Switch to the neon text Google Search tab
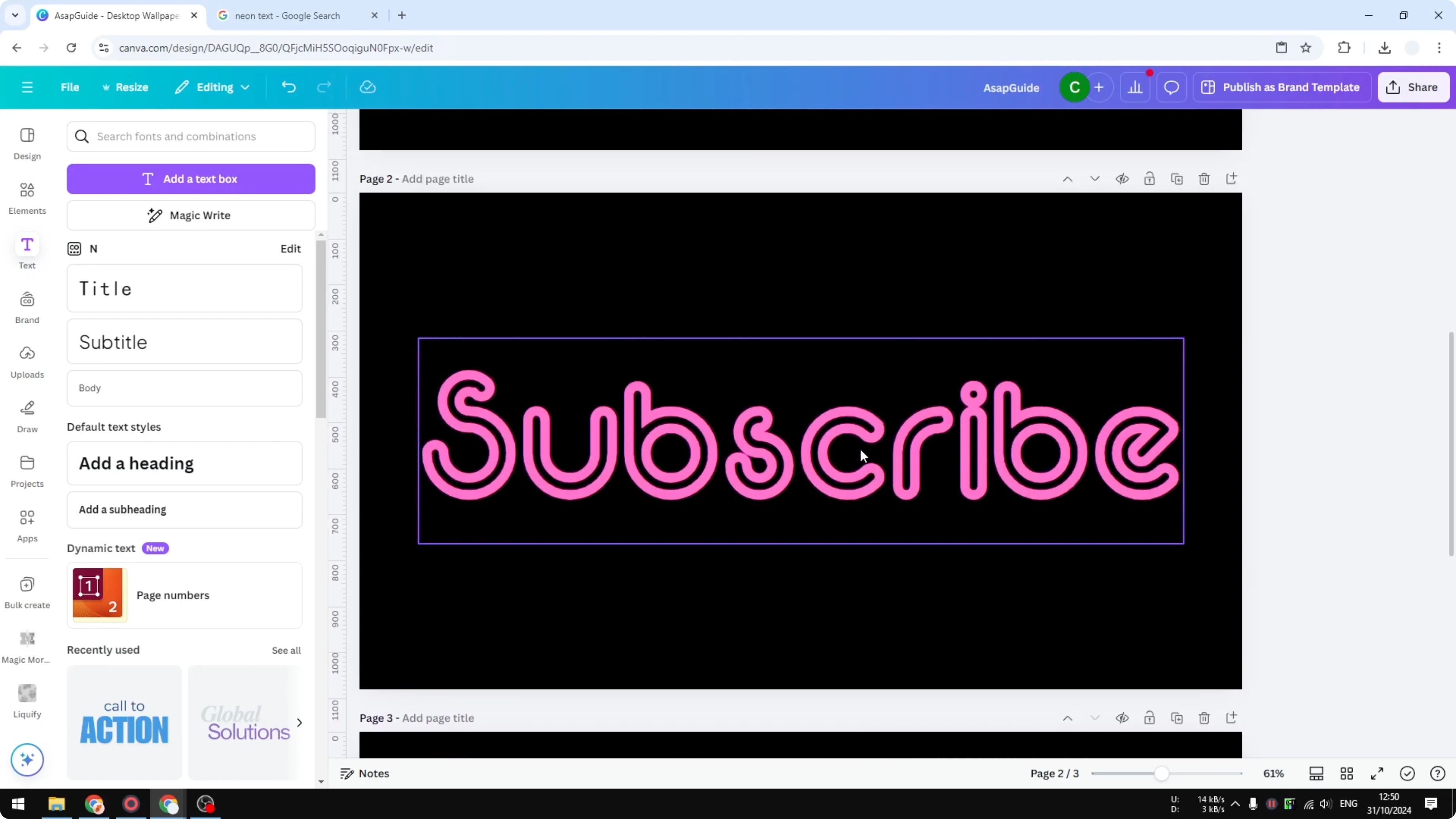Image resolution: width=1456 pixels, height=819 pixels. click(x=288, y=15)
